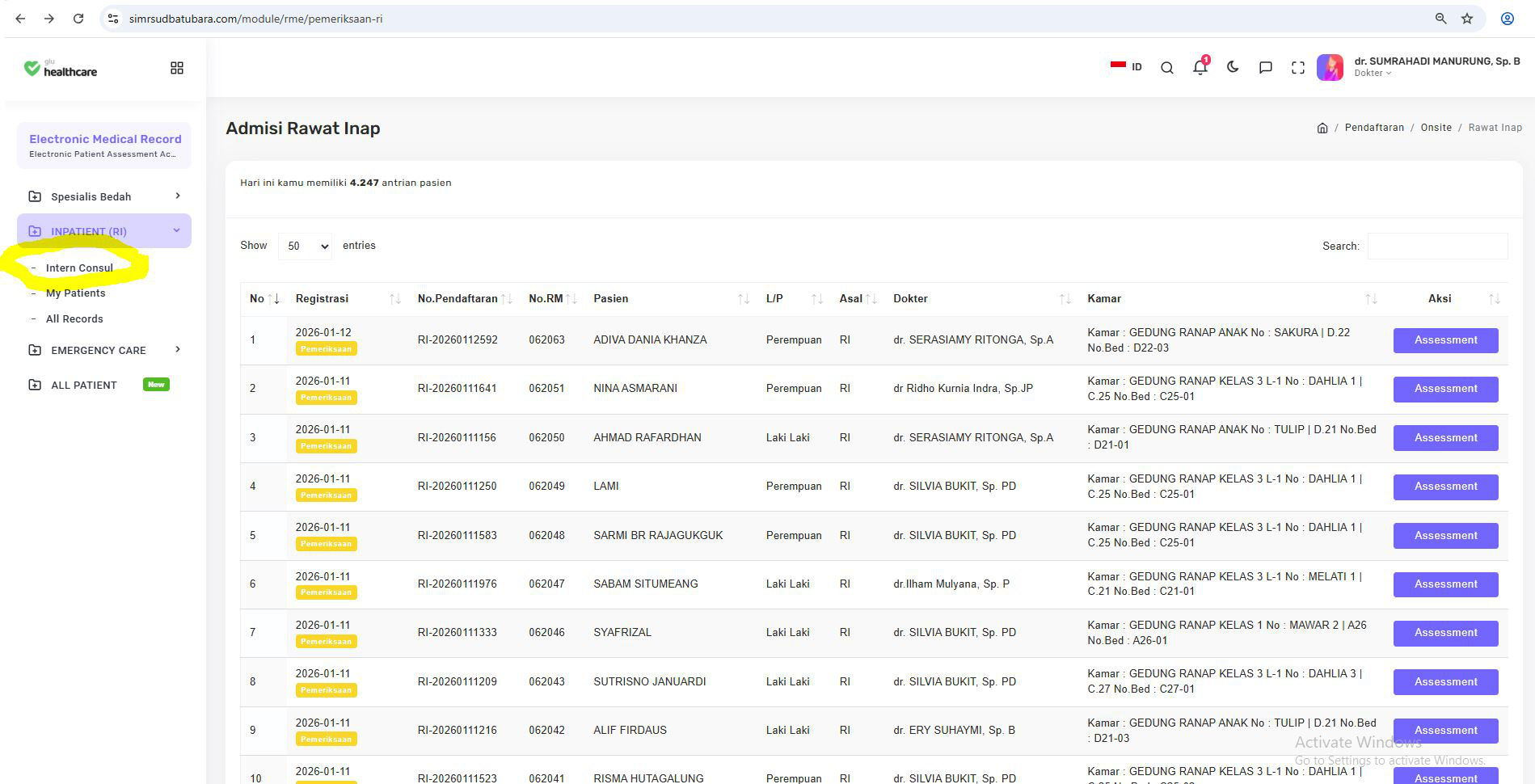Reload the page with browser refresh
Screen dimensions: 1535x784
coord(78,19)
